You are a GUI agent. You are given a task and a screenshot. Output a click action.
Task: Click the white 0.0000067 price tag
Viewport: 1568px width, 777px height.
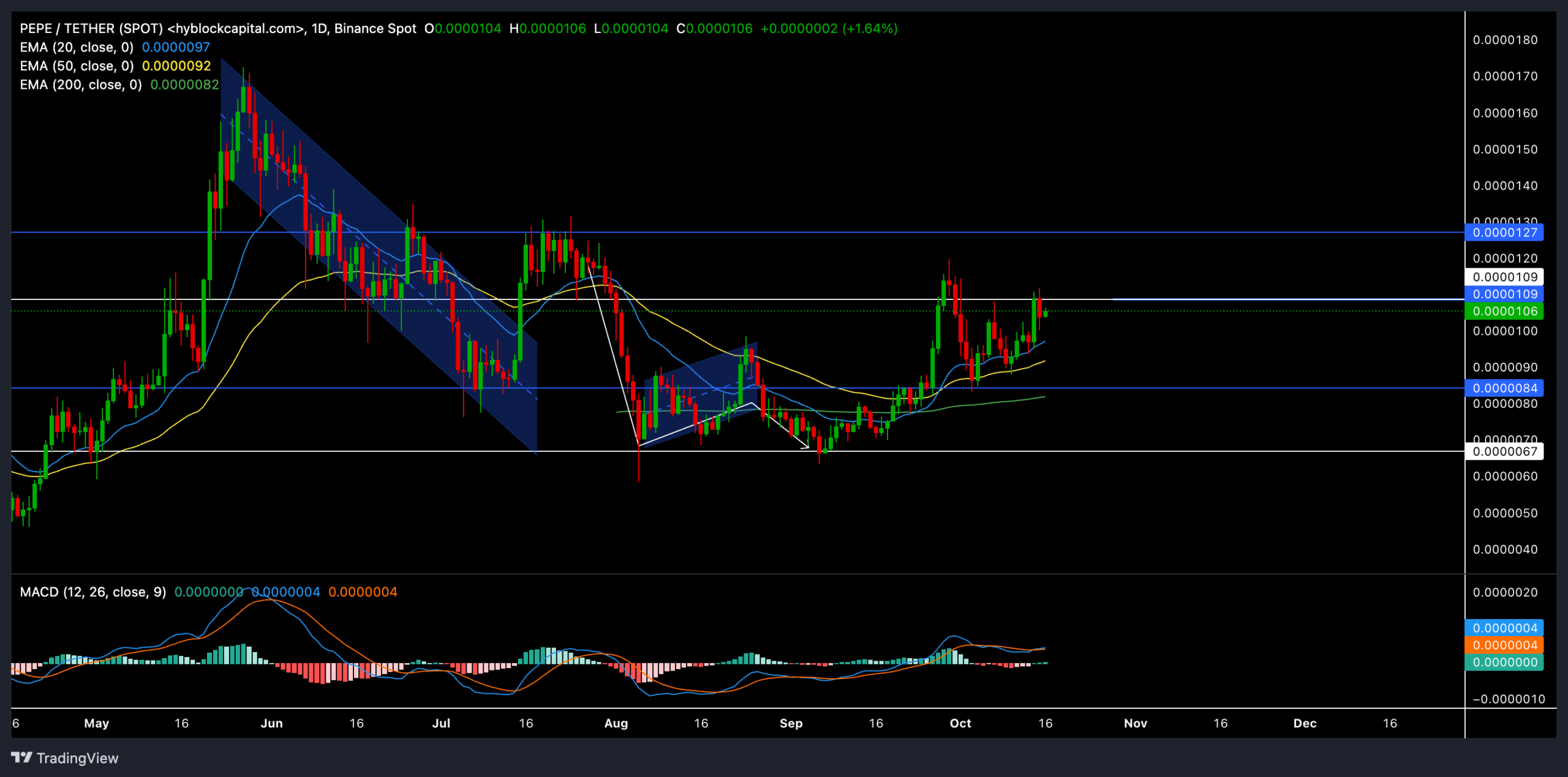[x=1504, y=452]
